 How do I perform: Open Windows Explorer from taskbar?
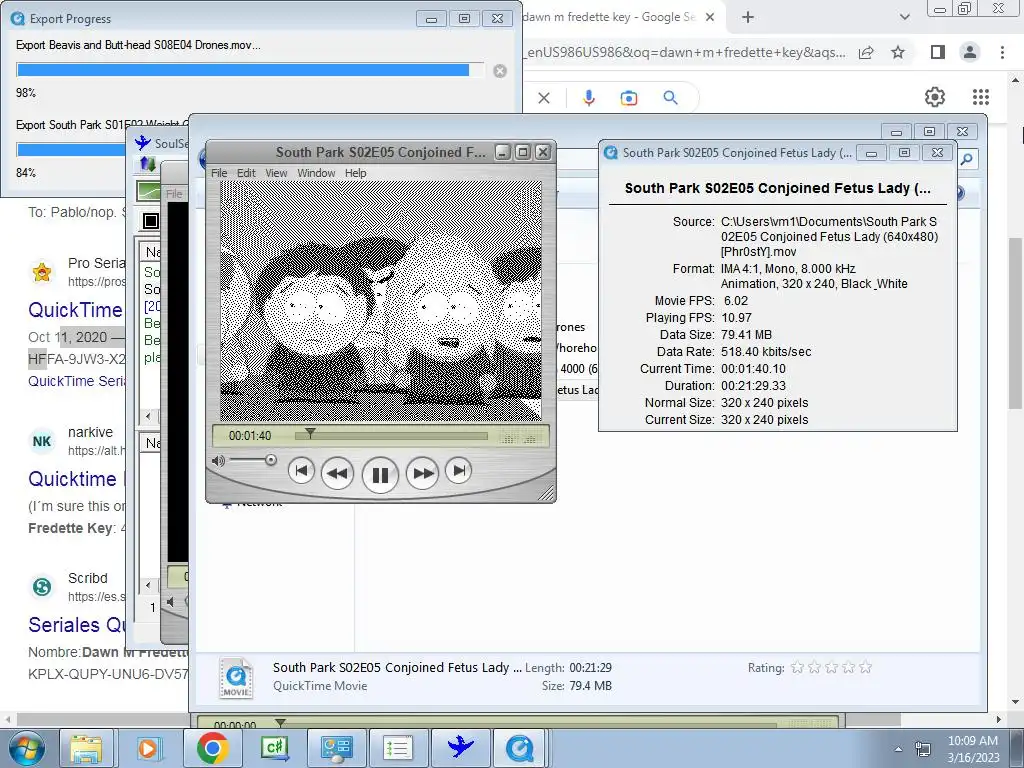pyautogui.click(x=86, y=748)
